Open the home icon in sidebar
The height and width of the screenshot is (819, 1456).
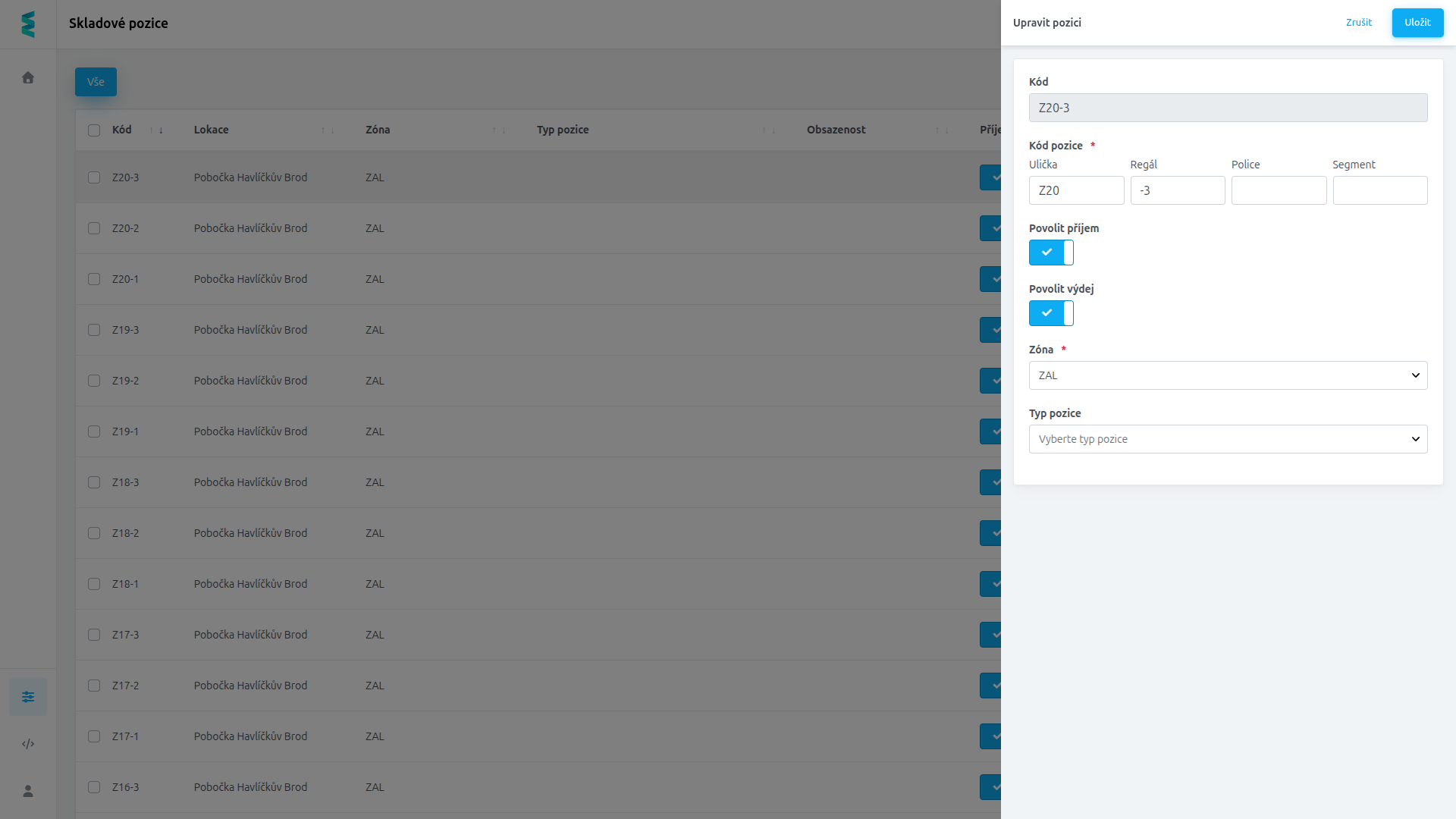28,77
